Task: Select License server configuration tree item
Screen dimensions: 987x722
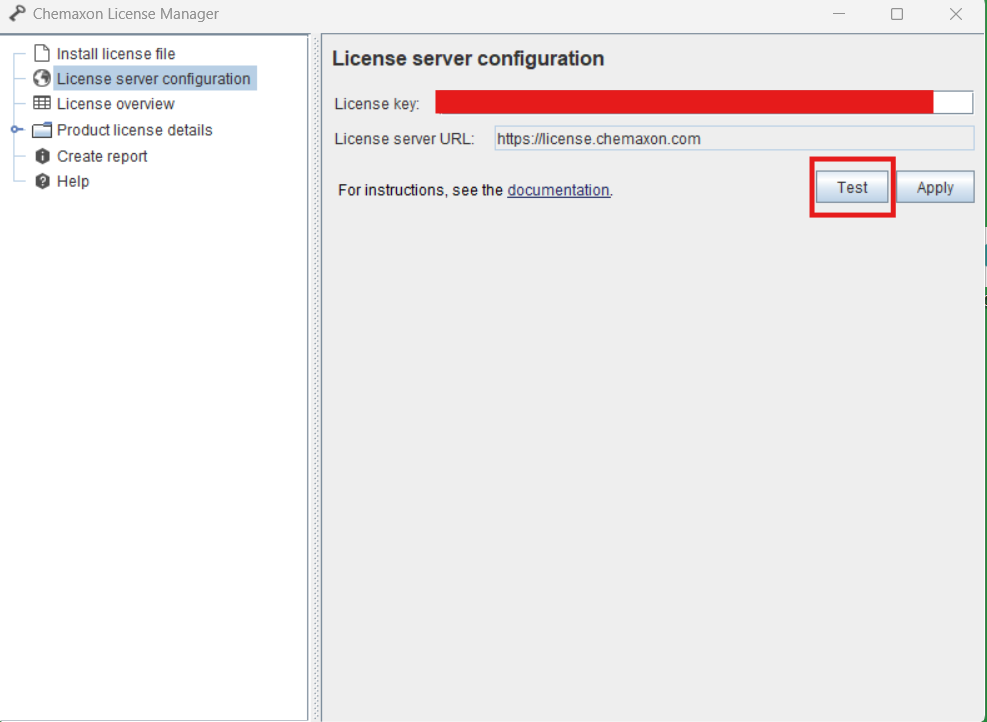Action: [x=154, y=79]
